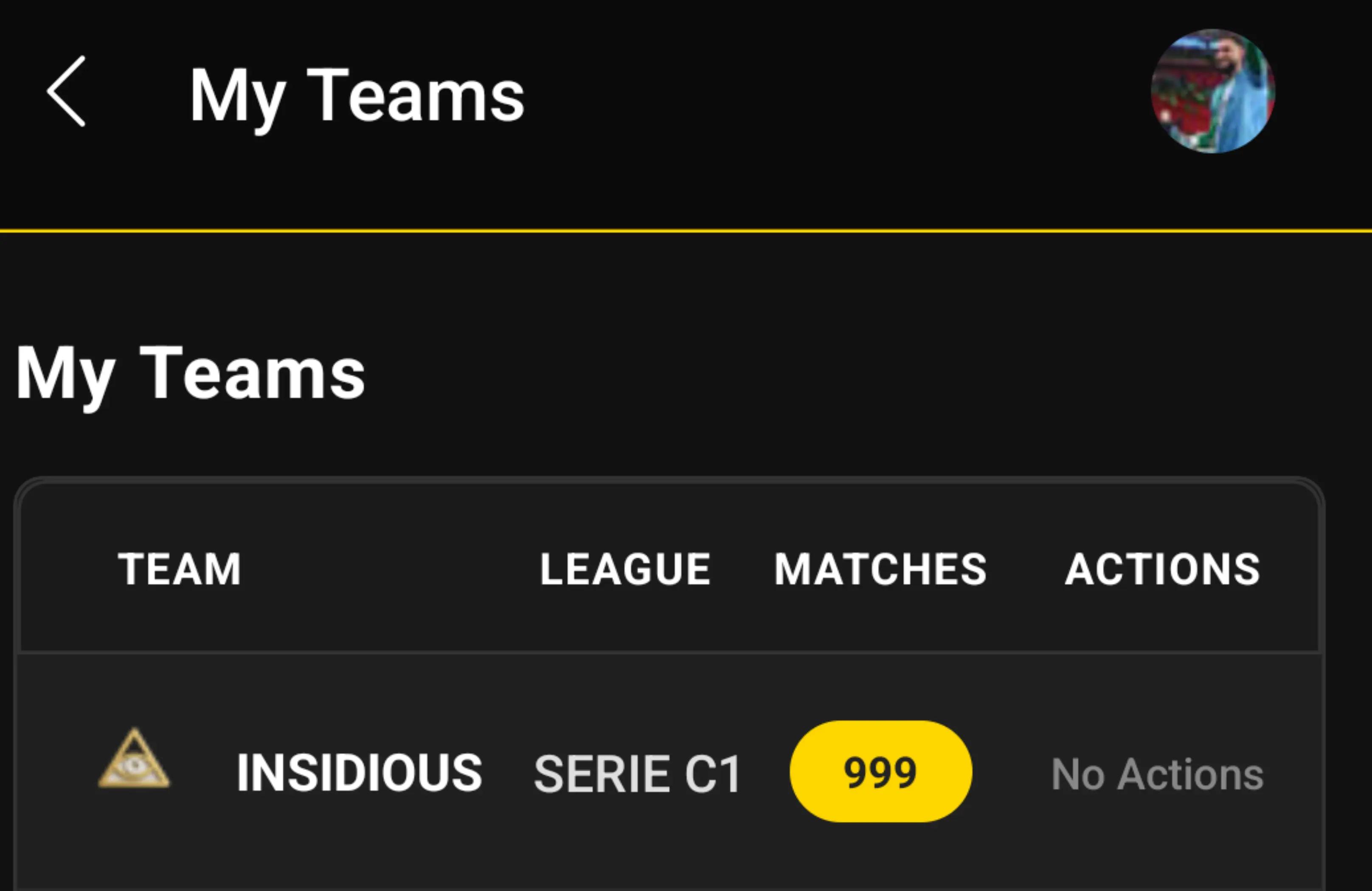The width and height of the screenshot is (1372, 891).
Task: Open the user profile avatar
Action: 1213,91
